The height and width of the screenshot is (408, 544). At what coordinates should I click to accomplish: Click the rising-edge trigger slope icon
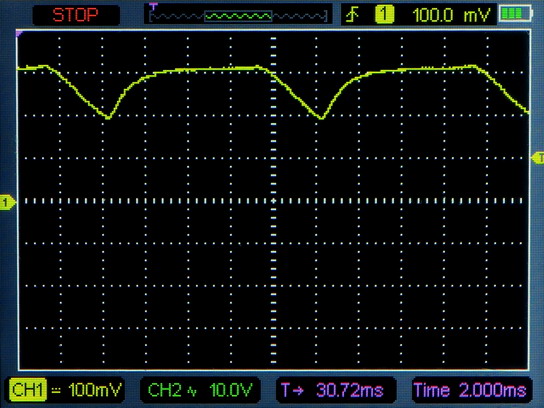tap(352, 15)
